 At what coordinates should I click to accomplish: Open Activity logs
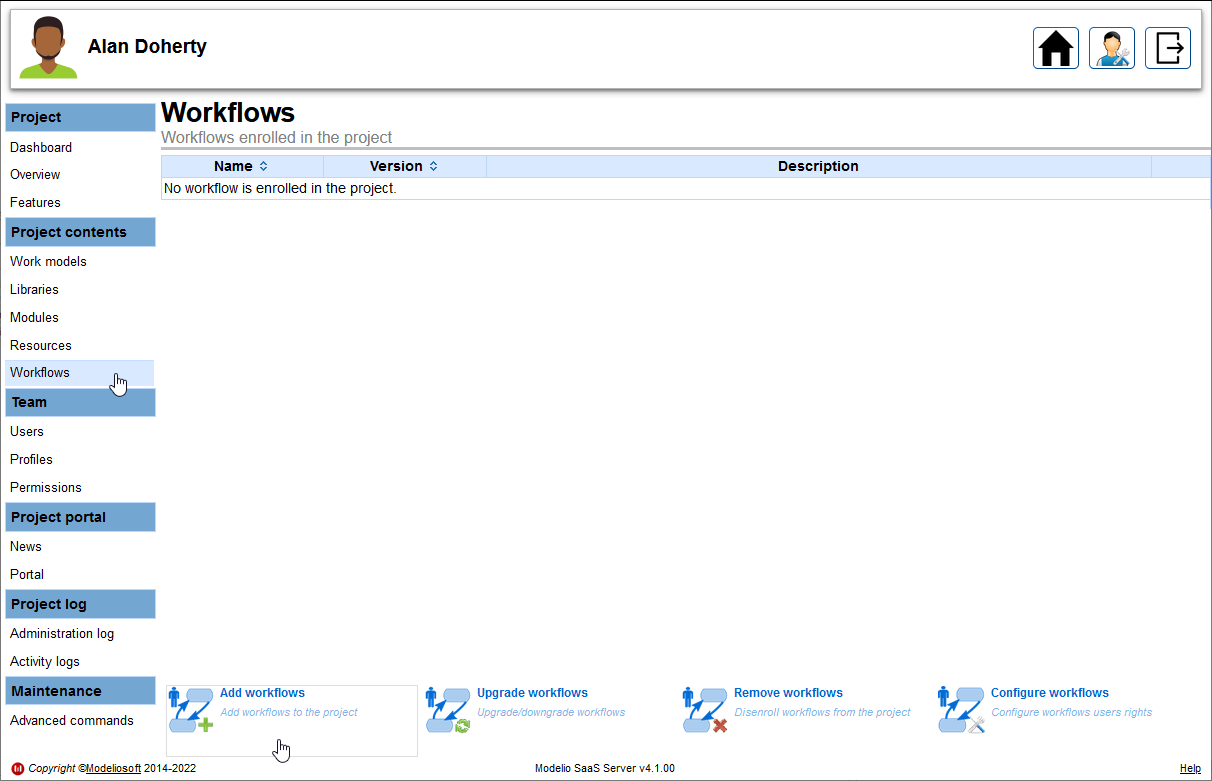click(45, 661)
